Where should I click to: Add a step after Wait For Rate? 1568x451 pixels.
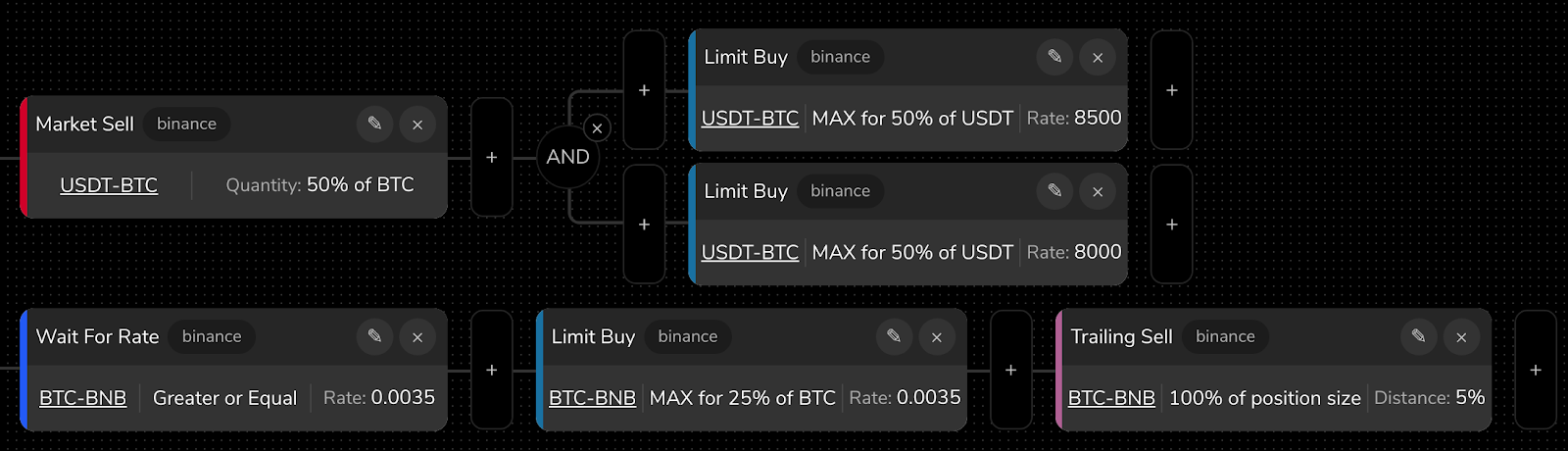tap(492, 370)
